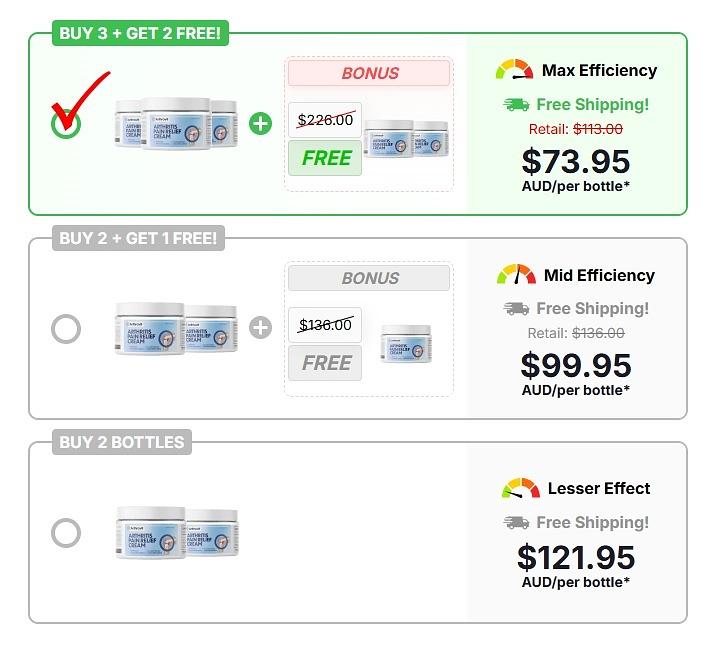
Task: Click the truck icon in Buy 2 Bottles offer
Action: [516, 522]
